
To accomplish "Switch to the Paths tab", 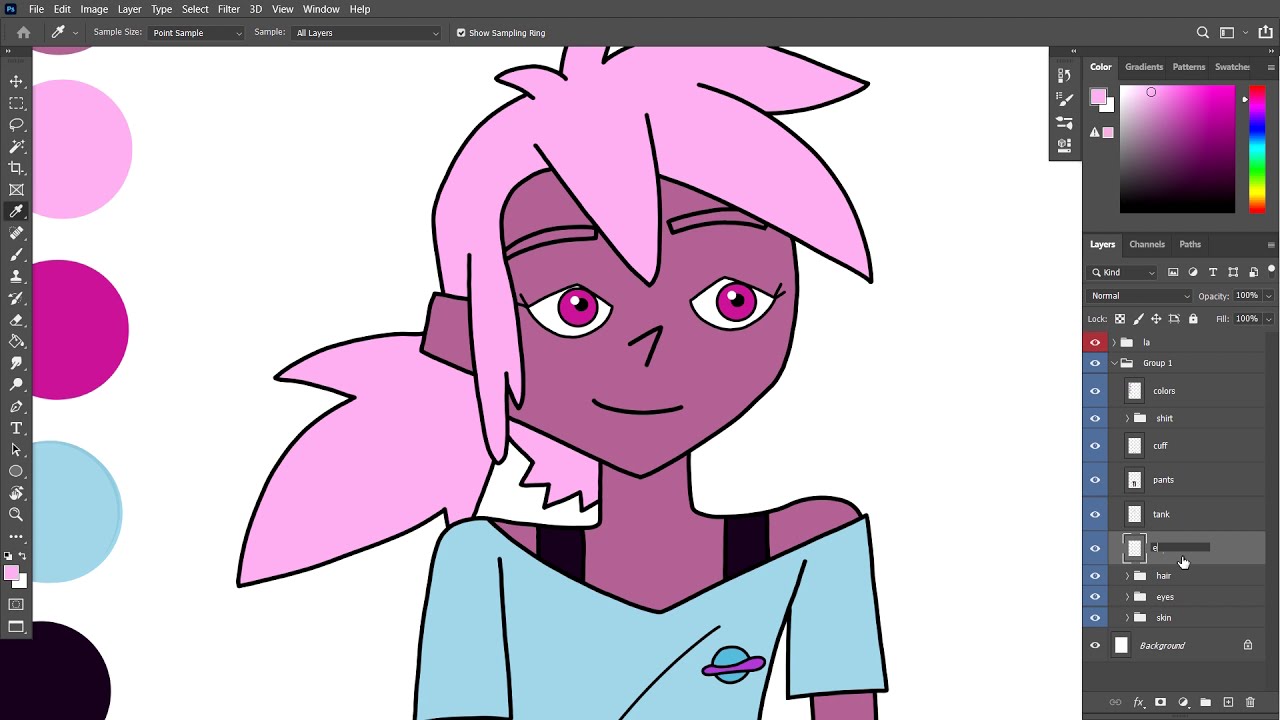I will point(1190,244).
